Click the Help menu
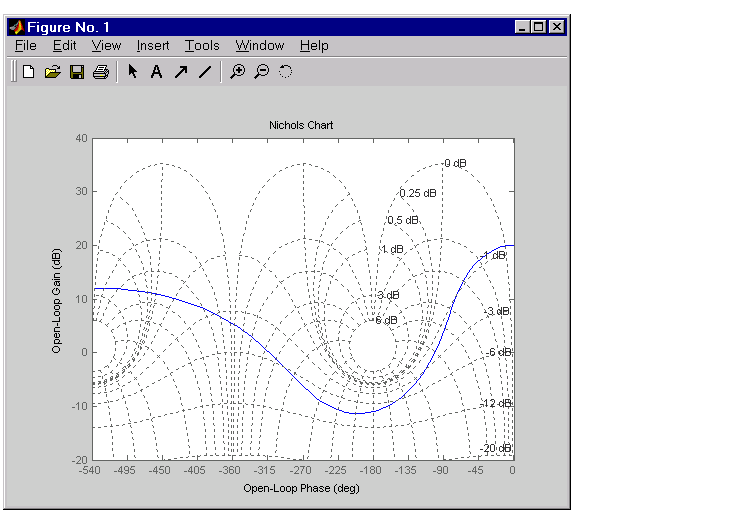Screen dimensions: 750x516 314,46
